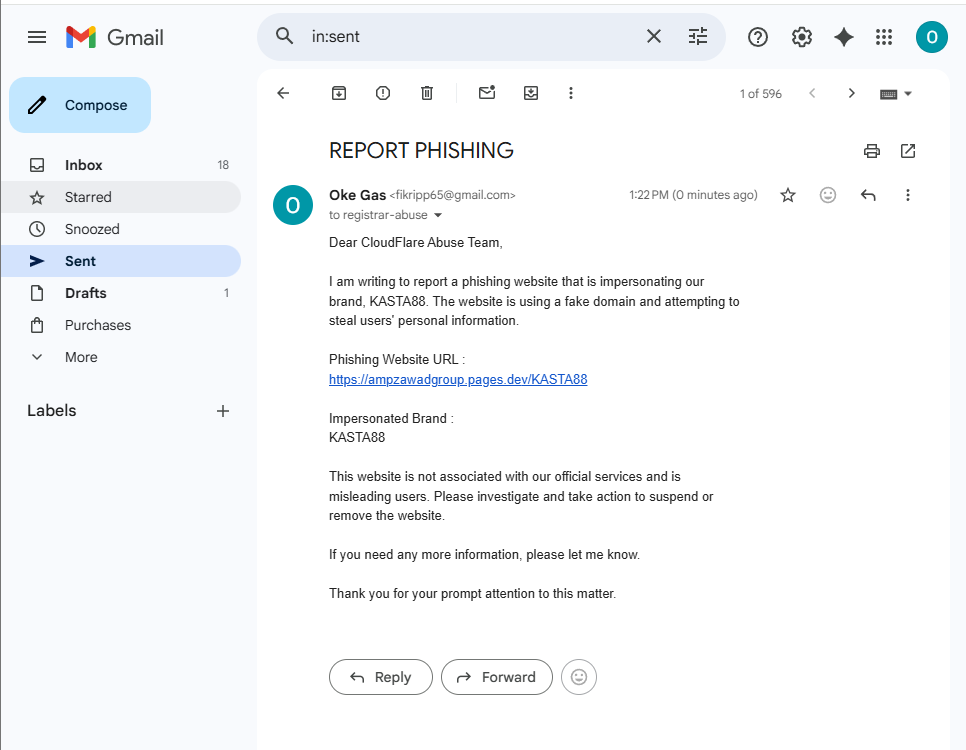Open the Sent folder
Screen dimensions: 966x750
click(x=121, y=261)
